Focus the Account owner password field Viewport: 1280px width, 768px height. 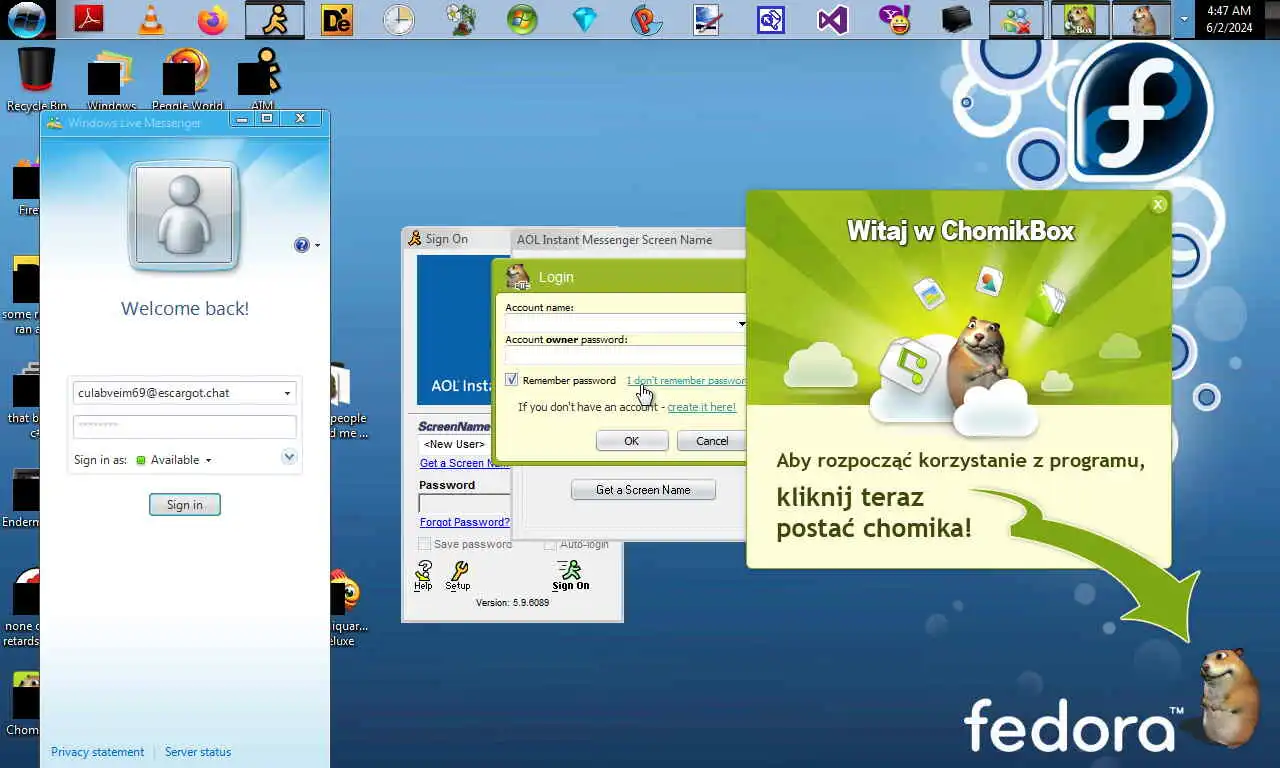[625, 356]
